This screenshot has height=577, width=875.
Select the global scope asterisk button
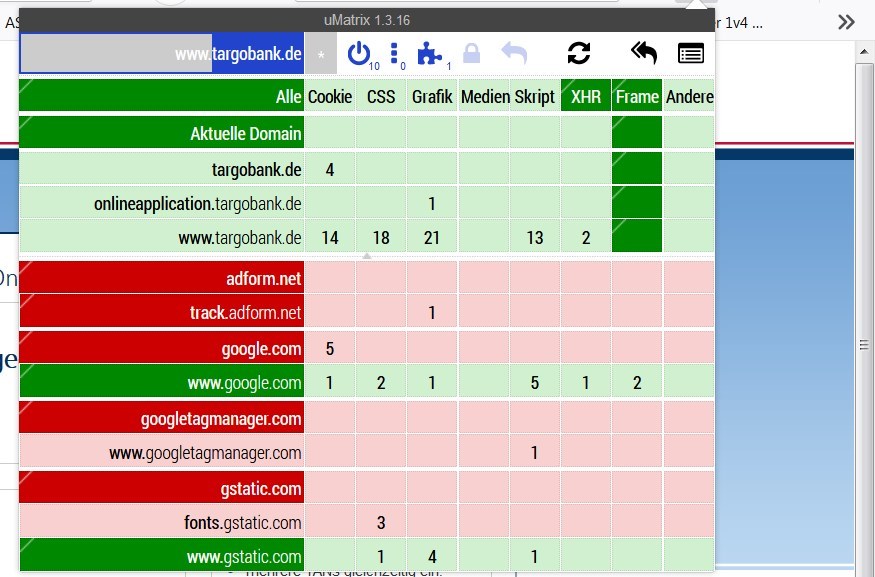tap(321, 54)
